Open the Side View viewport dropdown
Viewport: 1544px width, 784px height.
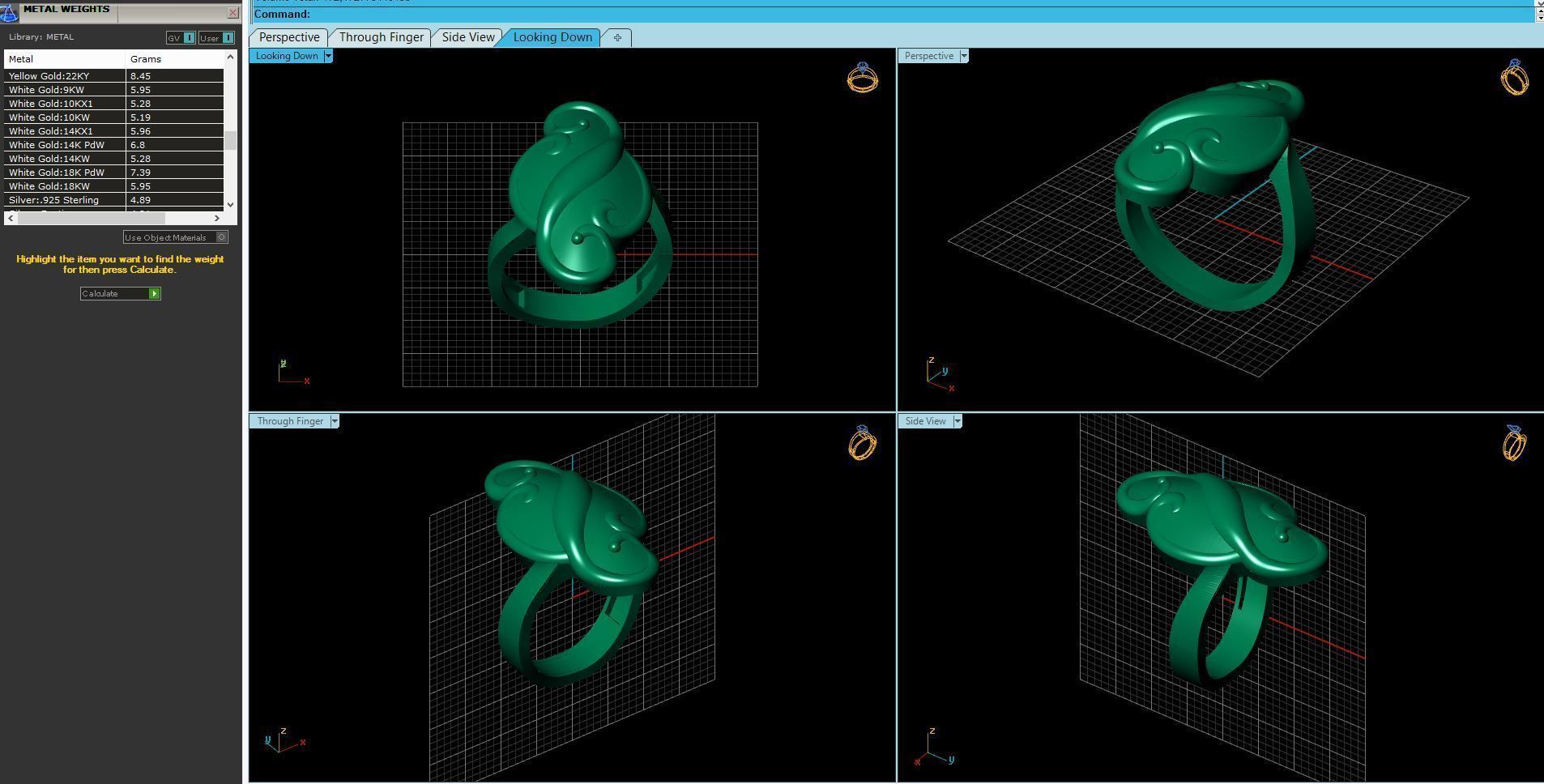point(958,421)
